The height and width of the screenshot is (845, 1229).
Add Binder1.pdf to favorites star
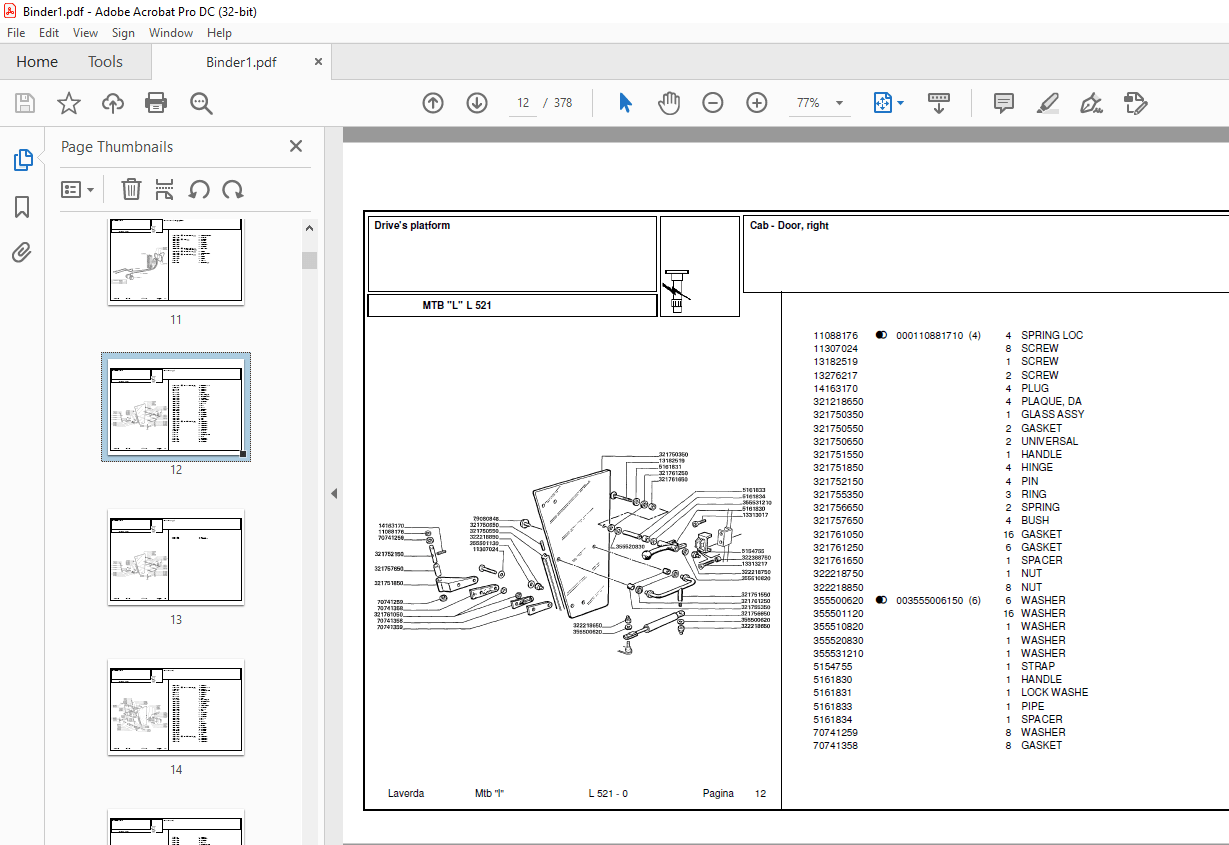(67, 102)
